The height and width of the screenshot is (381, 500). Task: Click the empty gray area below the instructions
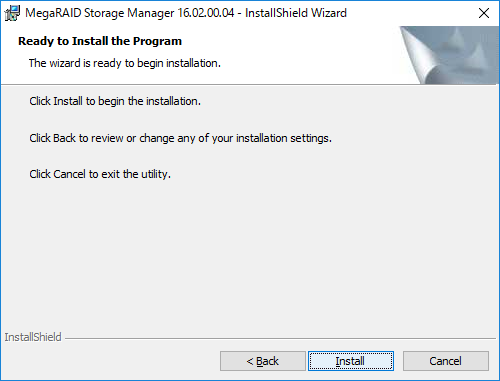250,253
